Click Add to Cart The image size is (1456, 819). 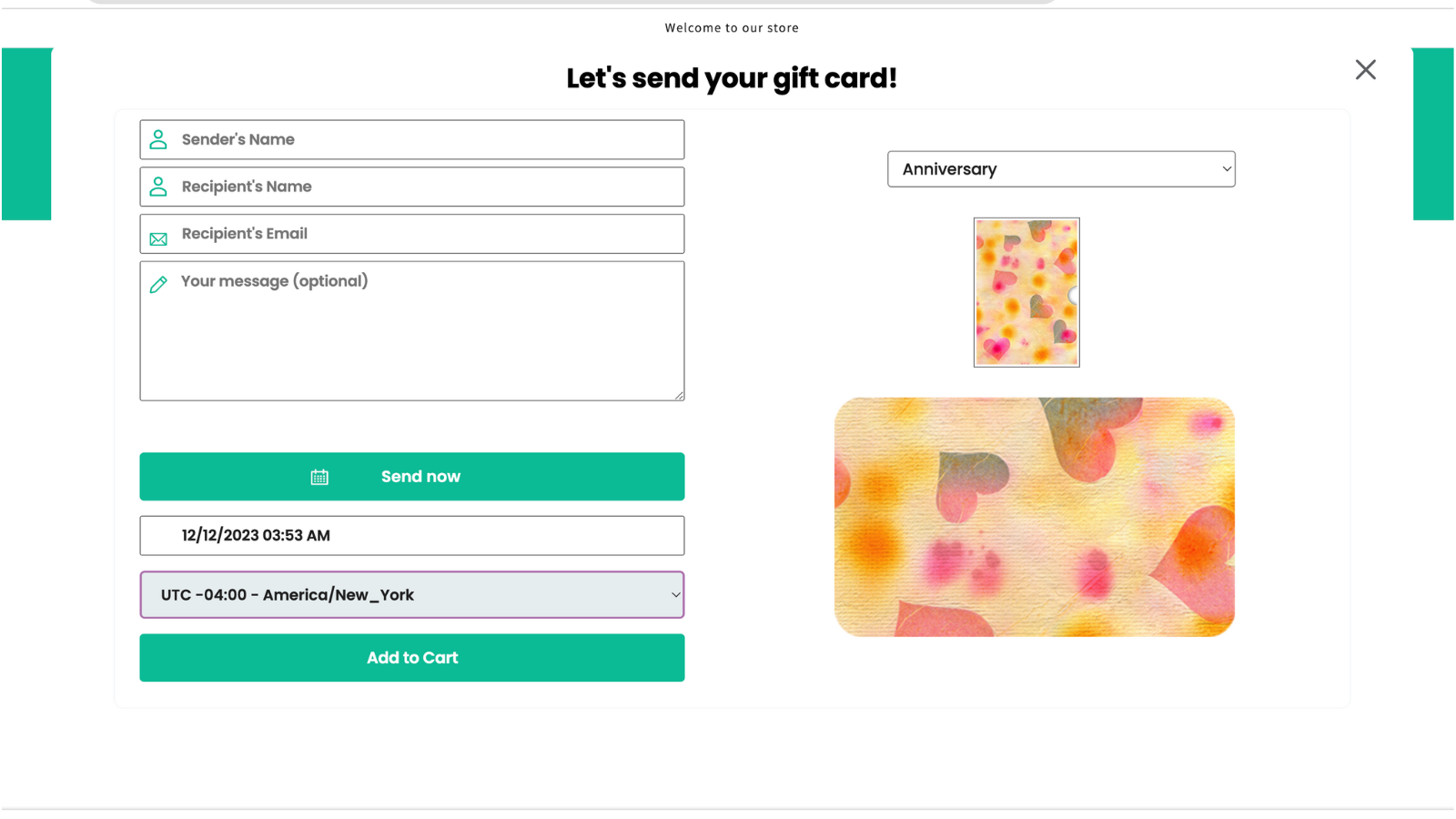click(411, 657)
